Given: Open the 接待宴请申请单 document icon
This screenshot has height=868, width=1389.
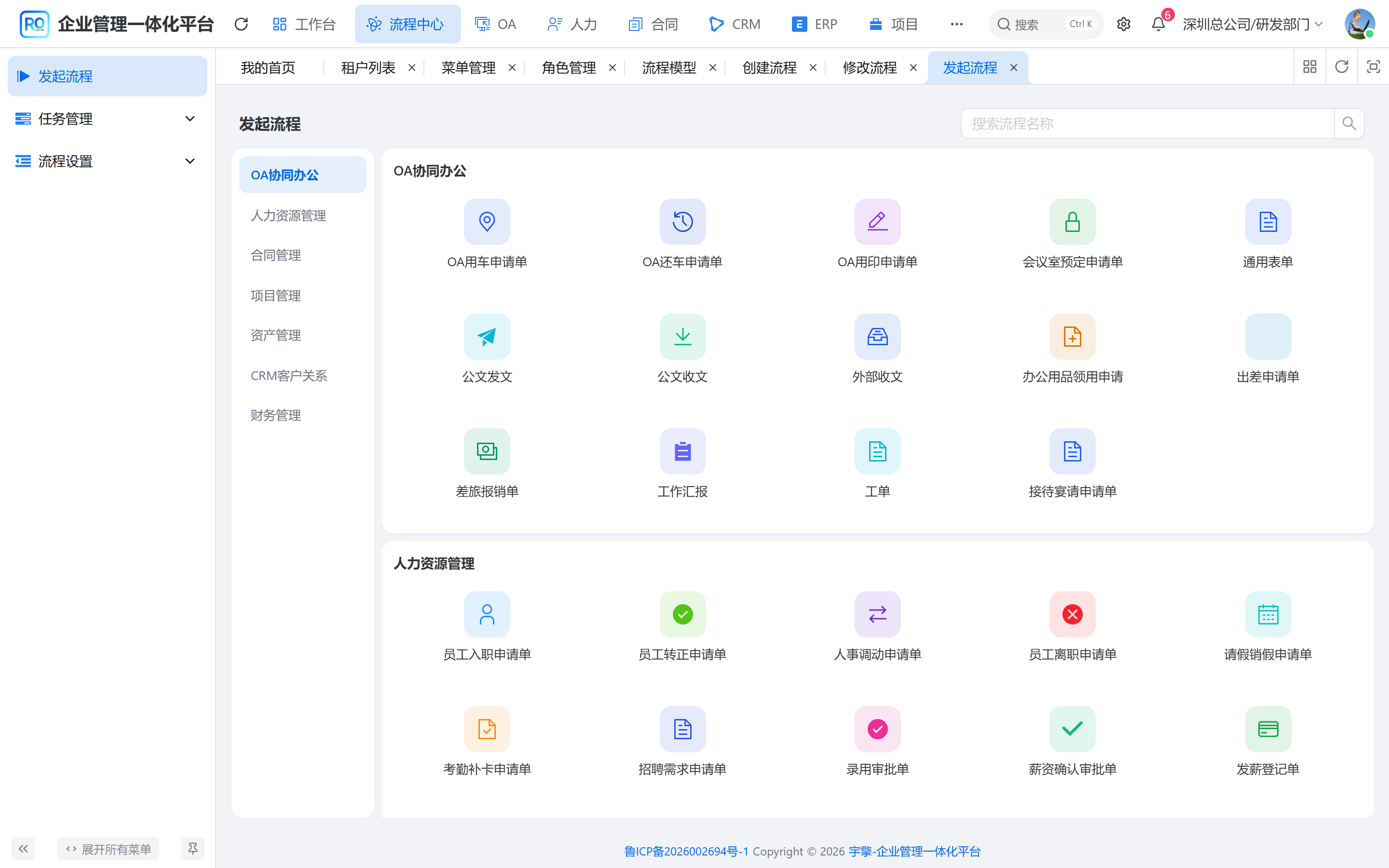Looking at the screenshot, I should click(1072, 451).
